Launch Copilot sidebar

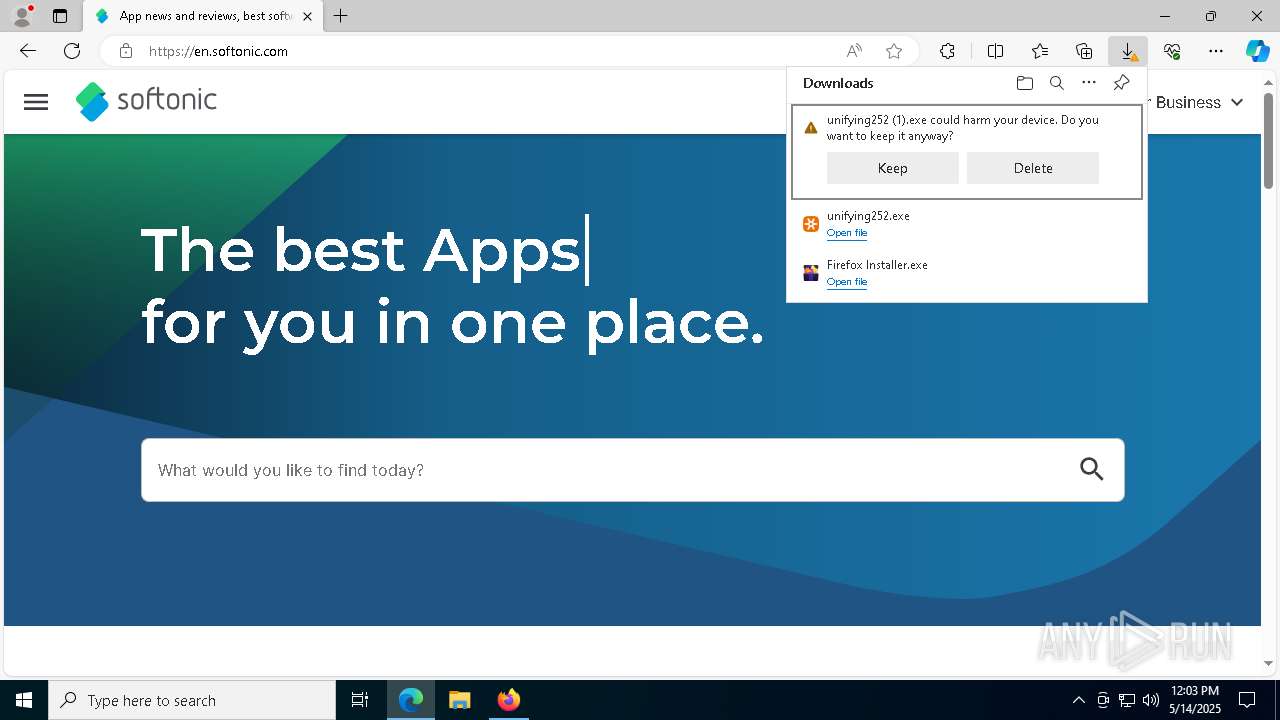(x=1257, y=51)
